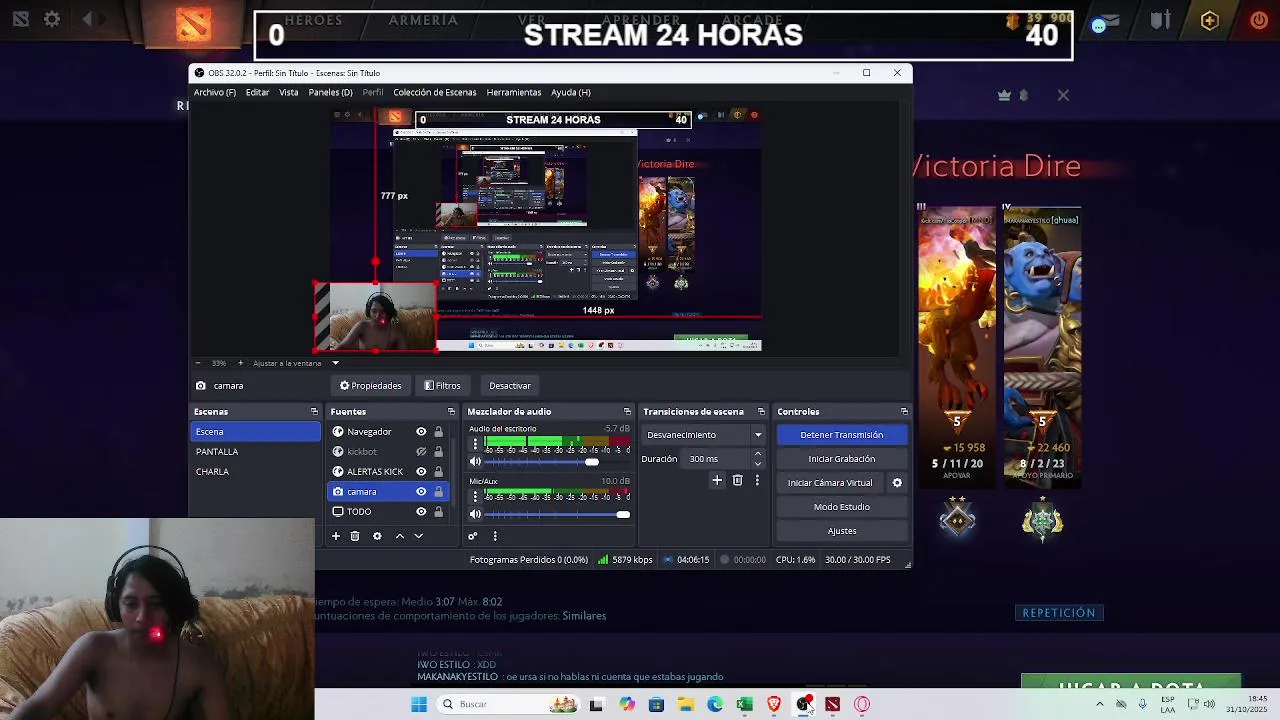Image resolution: width=1280 pixels, height=720 pixels.
Task: Select the PANTALLA scene
Action: point(255,452)
